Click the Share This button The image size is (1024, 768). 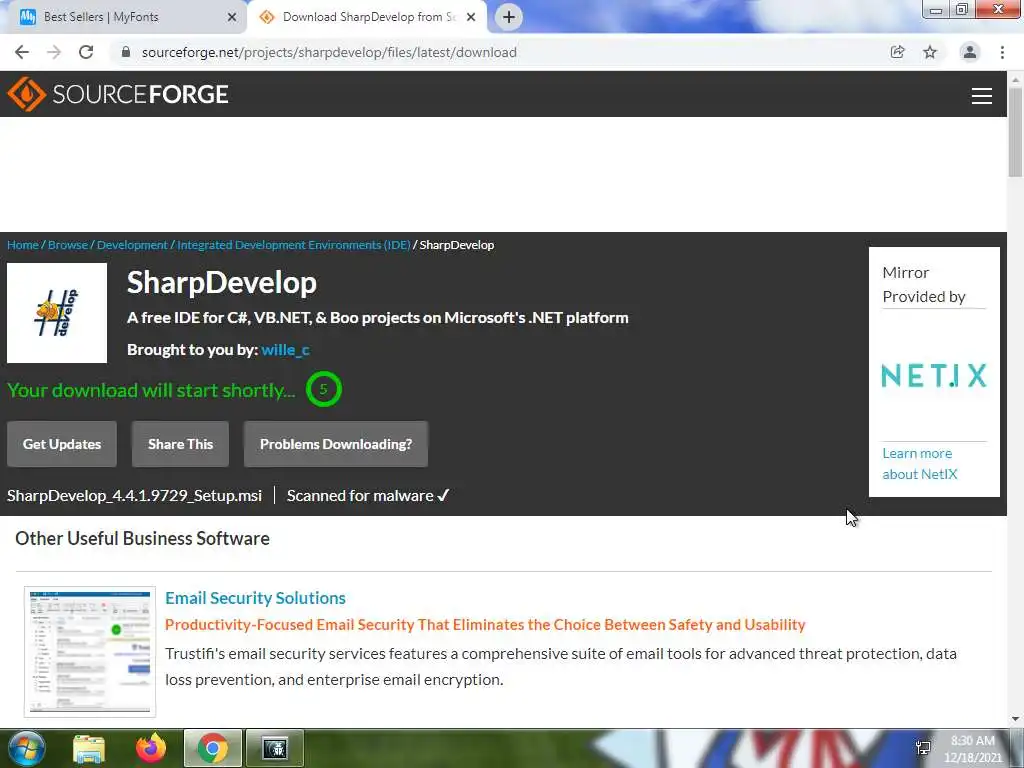[180, 444]
